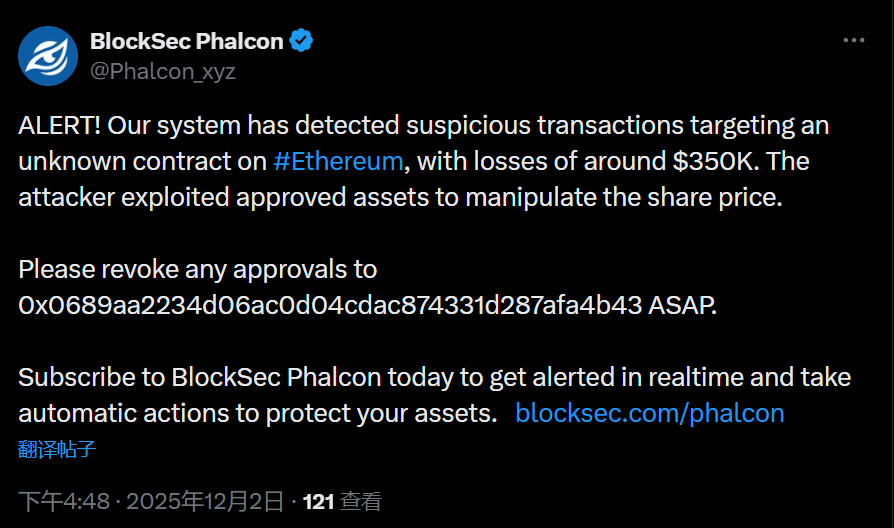Click the "Please revoke any approvals to" line
Viewport: 894px width, 528px height.
coord(198,269)
